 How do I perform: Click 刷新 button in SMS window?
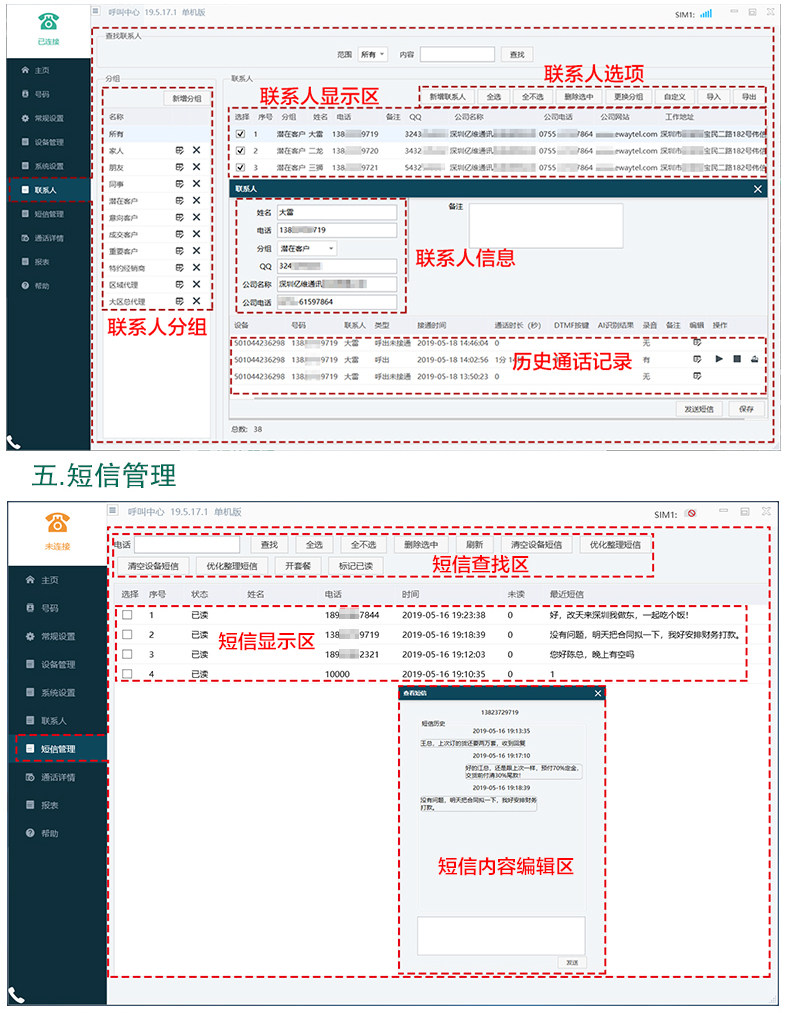pyautogui.click(x=474, y=545)
